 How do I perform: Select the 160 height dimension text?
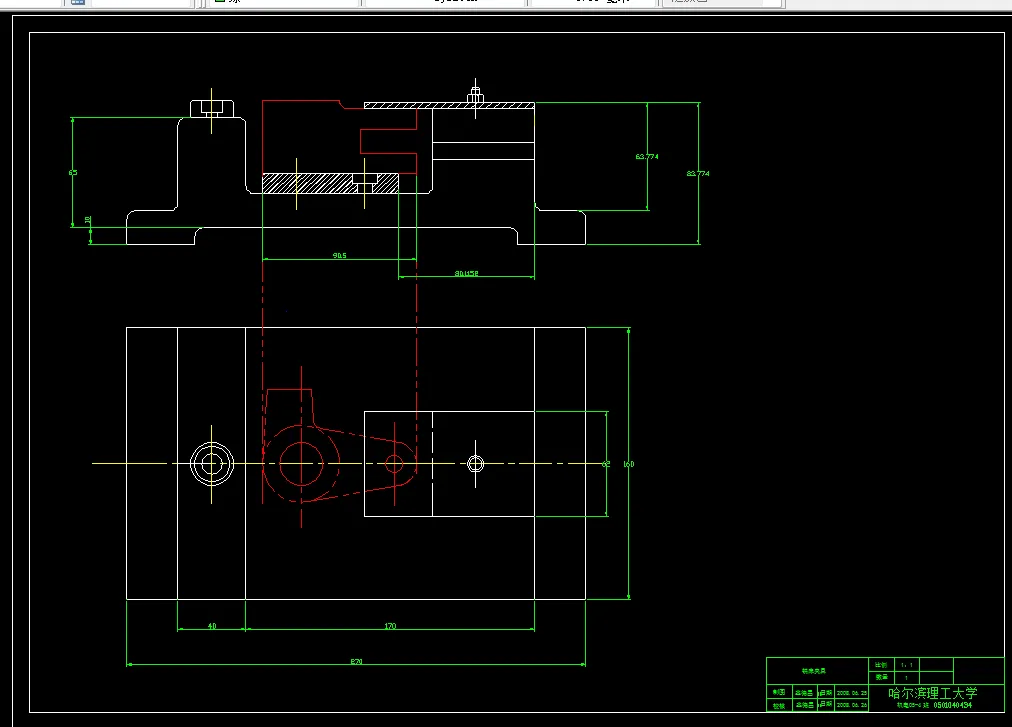click(629, 464)
